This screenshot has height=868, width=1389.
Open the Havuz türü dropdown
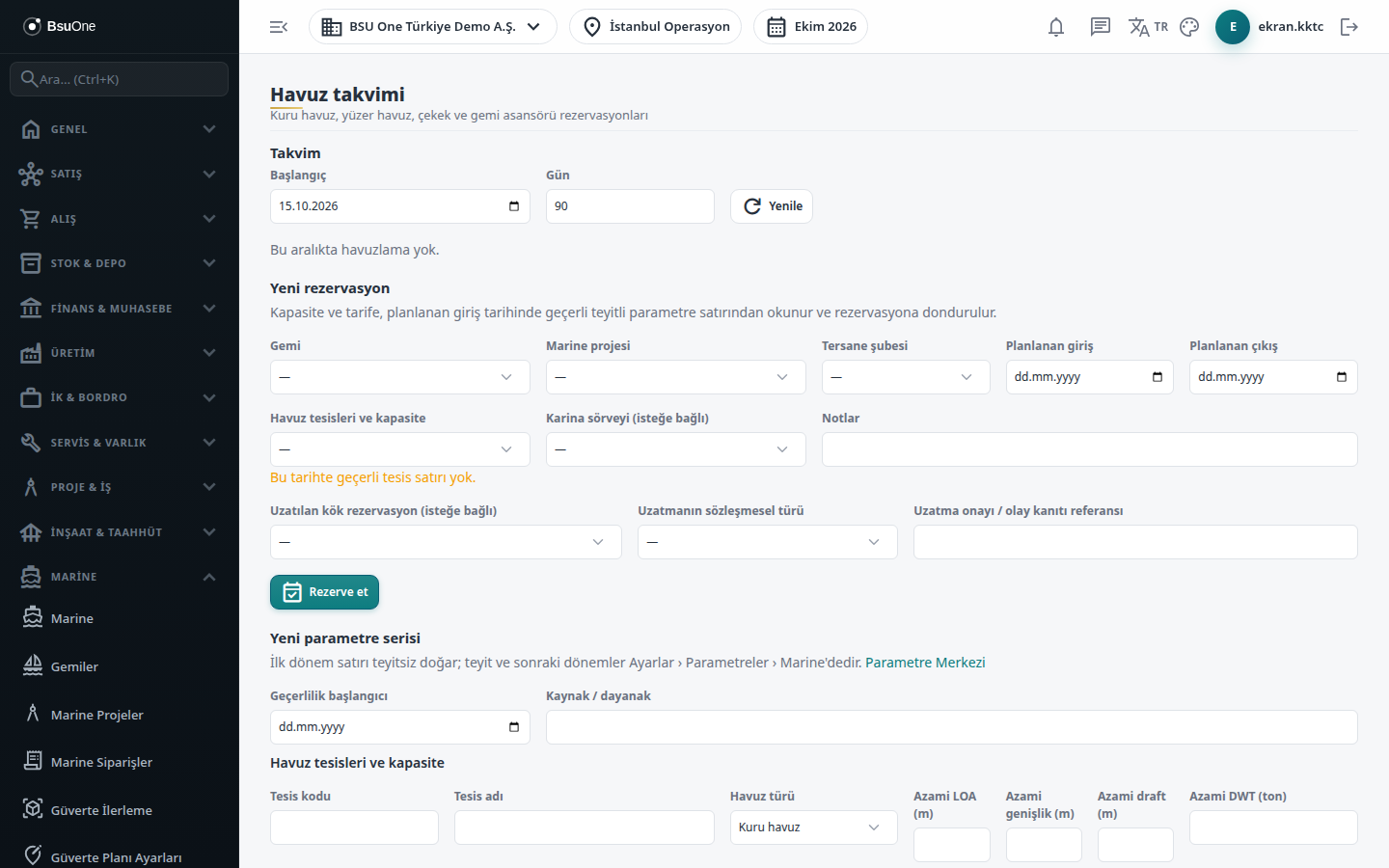click(x=814, y=827)
